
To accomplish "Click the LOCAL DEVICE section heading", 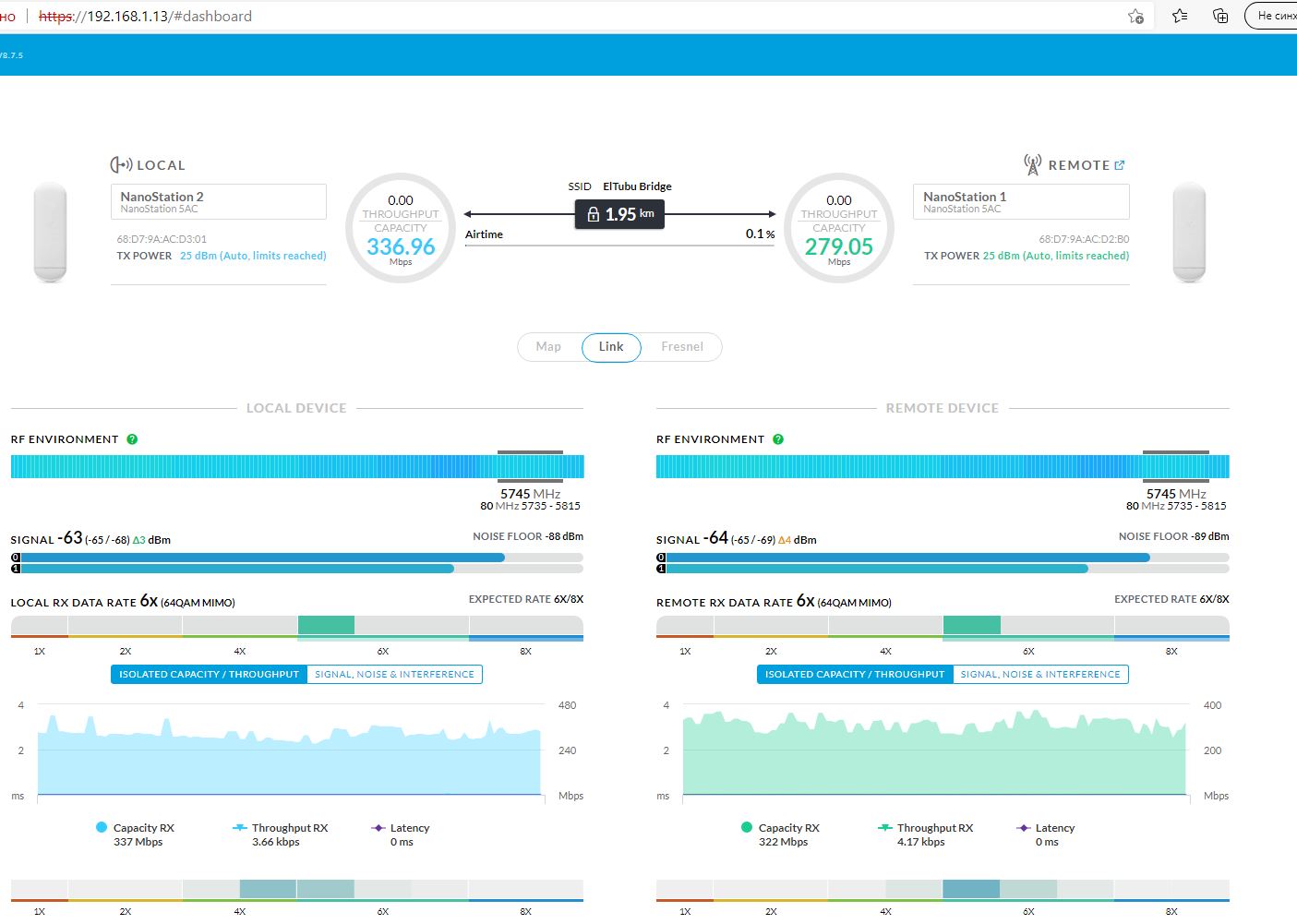I will coord(296,408).
